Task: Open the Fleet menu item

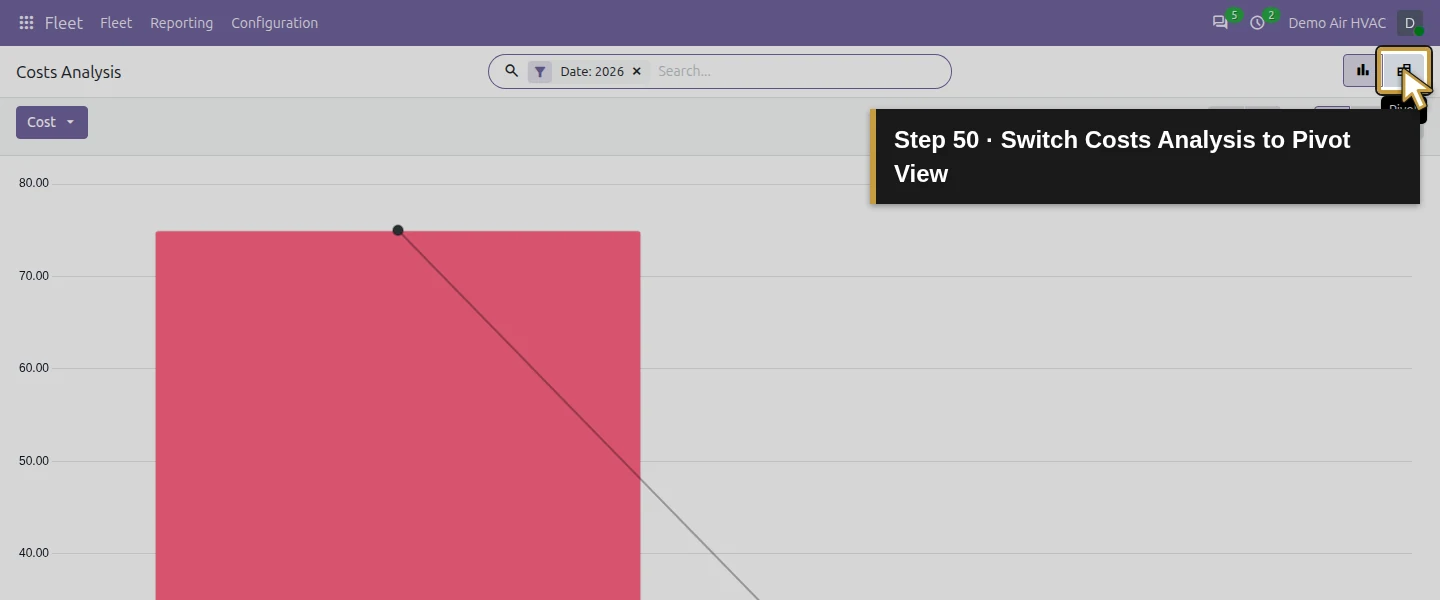Action: pos(116,23)
